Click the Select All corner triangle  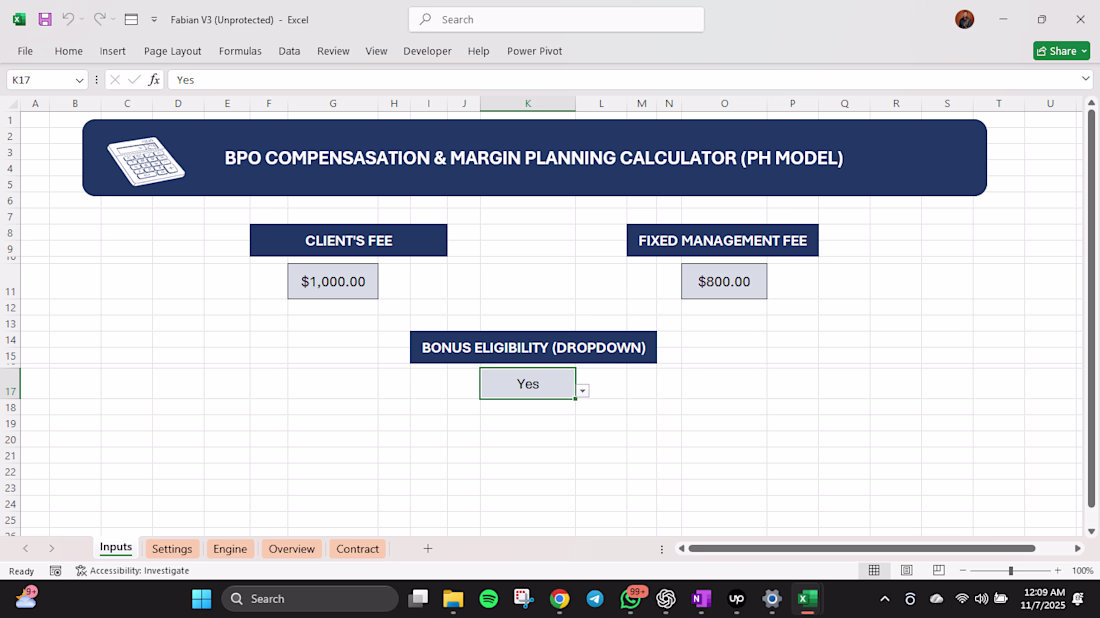(12, 104)
